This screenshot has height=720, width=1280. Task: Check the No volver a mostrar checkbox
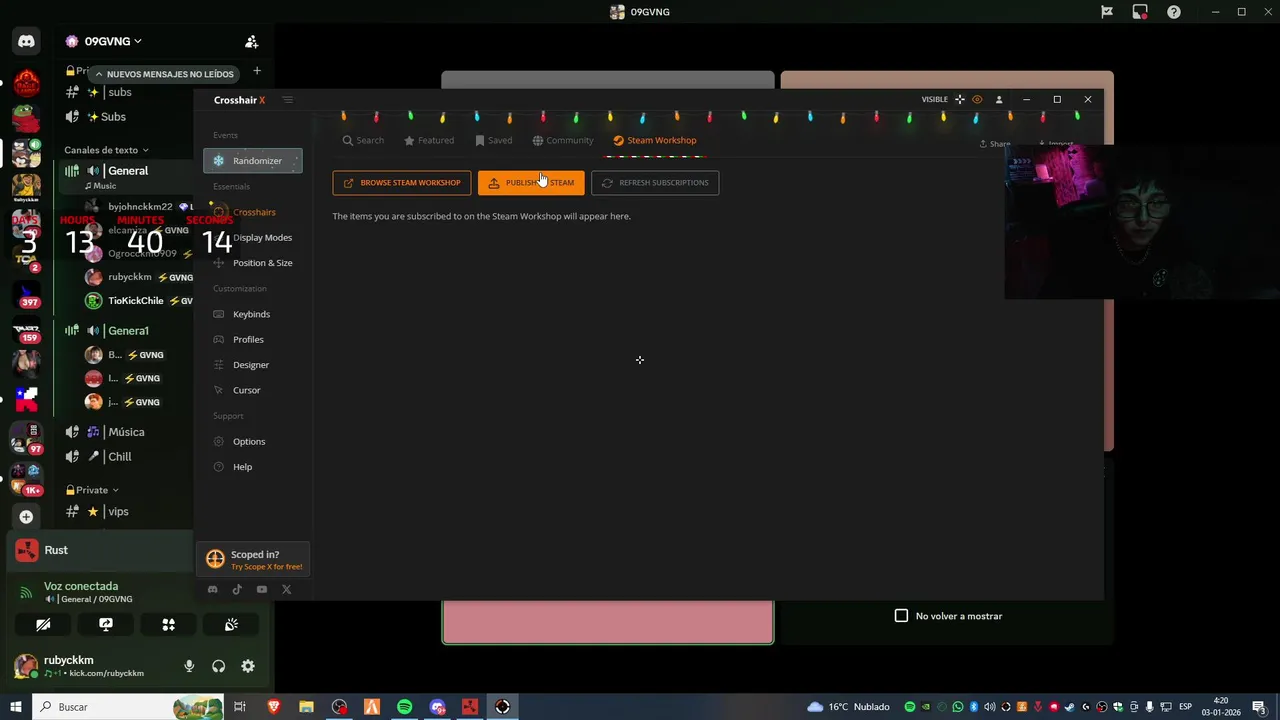tap(901, 616)
